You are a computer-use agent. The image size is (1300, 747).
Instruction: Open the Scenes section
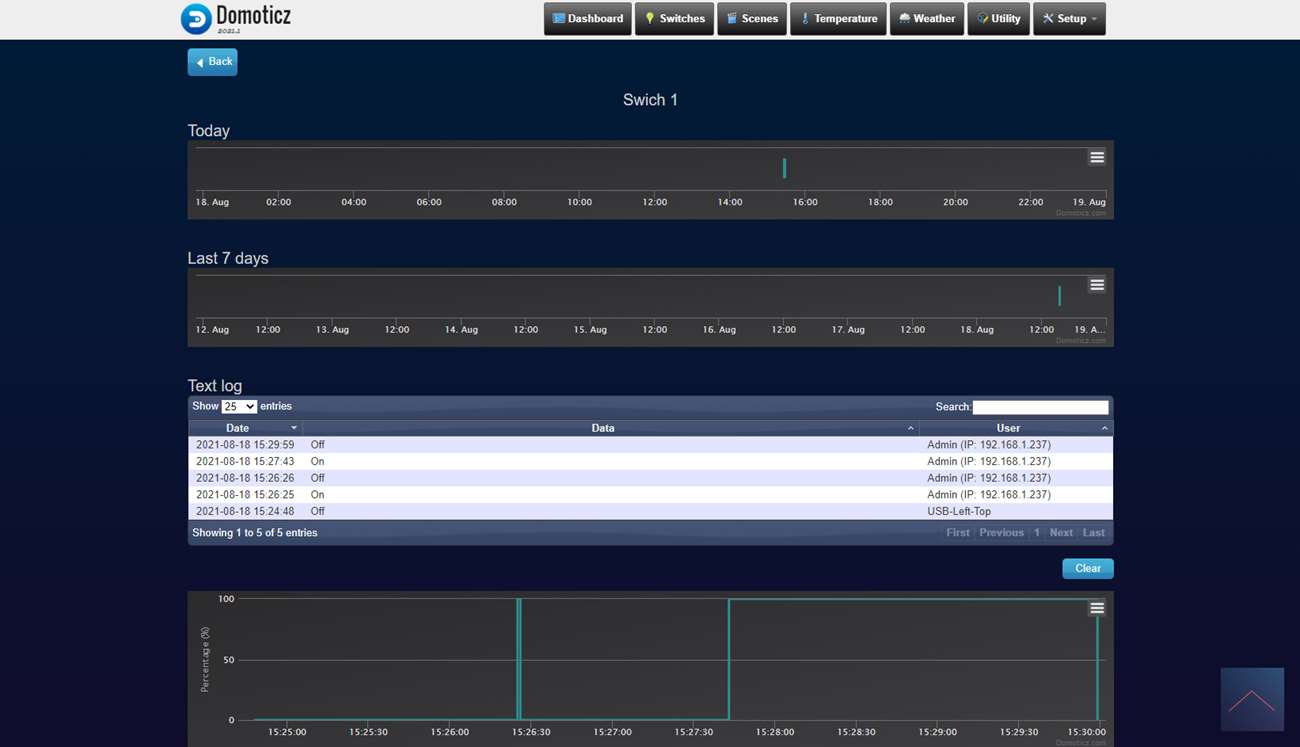point(752,19)
